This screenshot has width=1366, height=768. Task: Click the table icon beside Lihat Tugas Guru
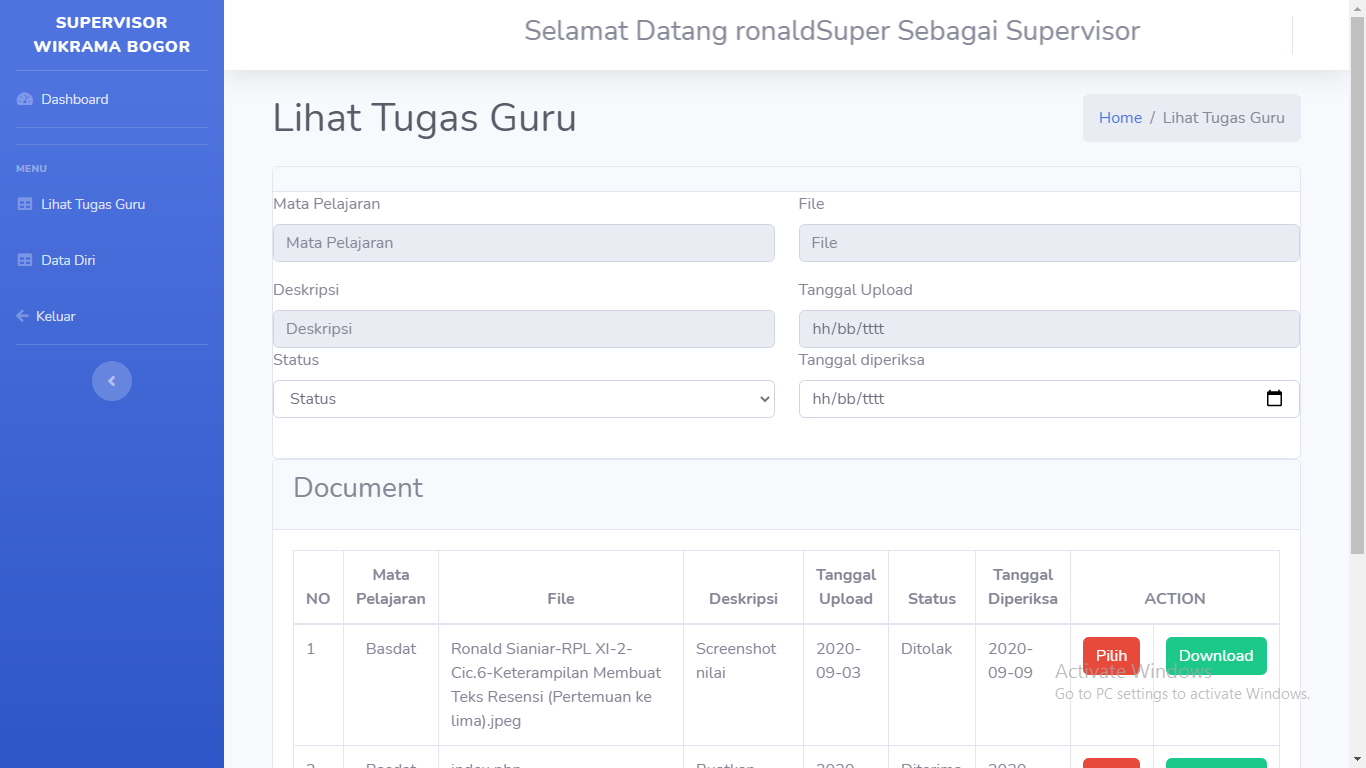click(25, 204)
